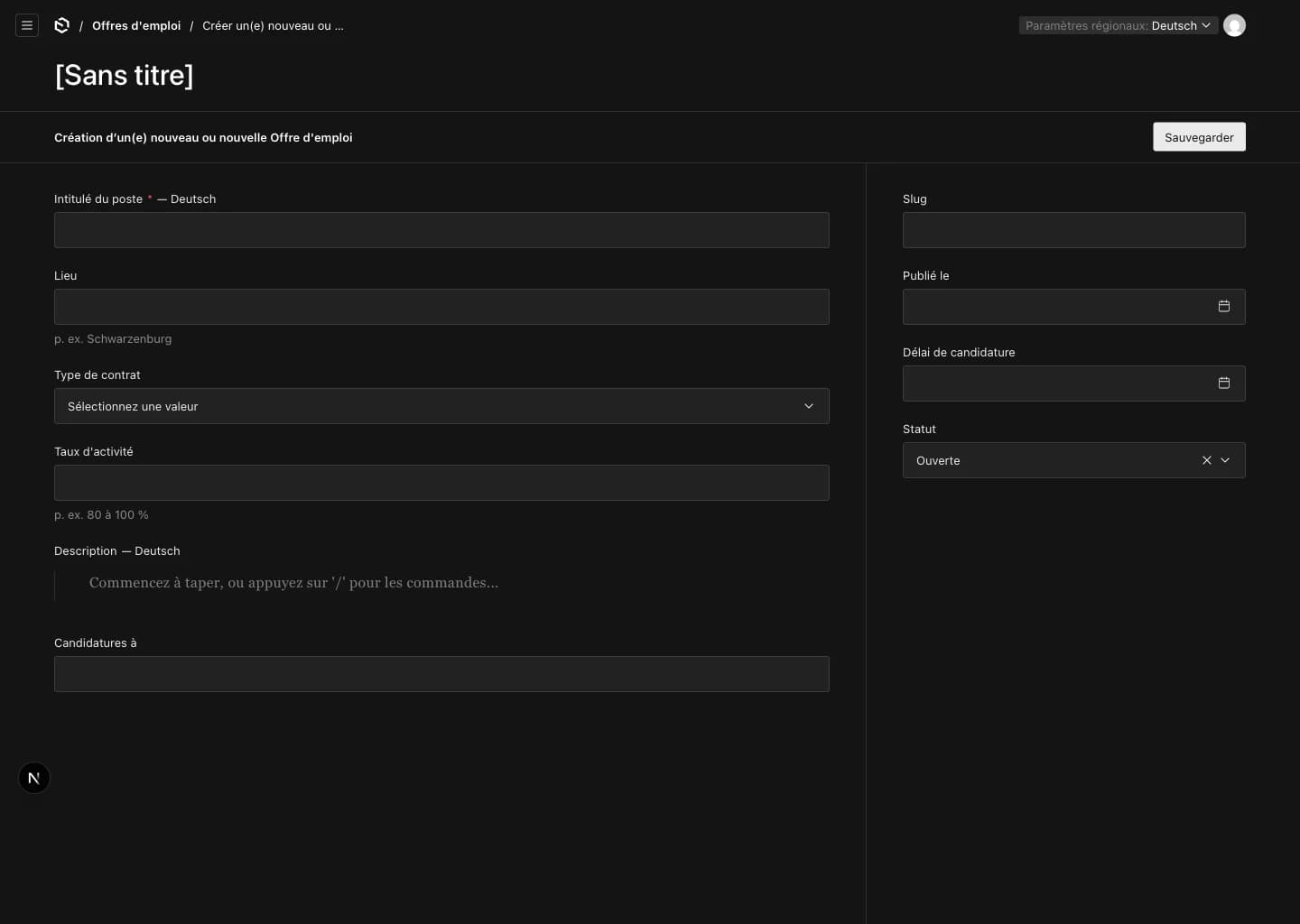Click the Description rich text editor
Viewport: 1300px width, 924px height.
(x=441, y=583)
